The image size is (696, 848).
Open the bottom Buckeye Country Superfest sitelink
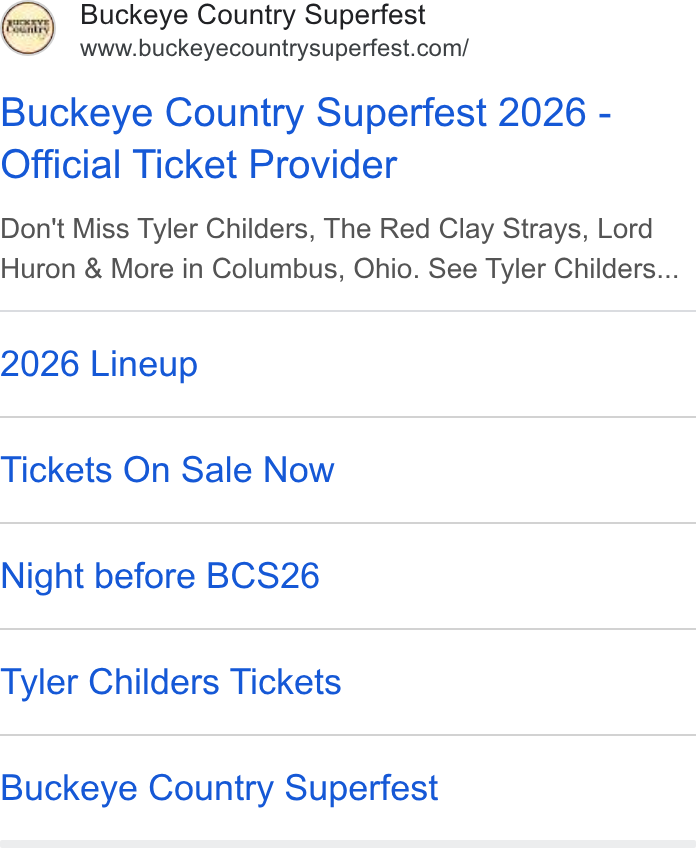point(219,788)
